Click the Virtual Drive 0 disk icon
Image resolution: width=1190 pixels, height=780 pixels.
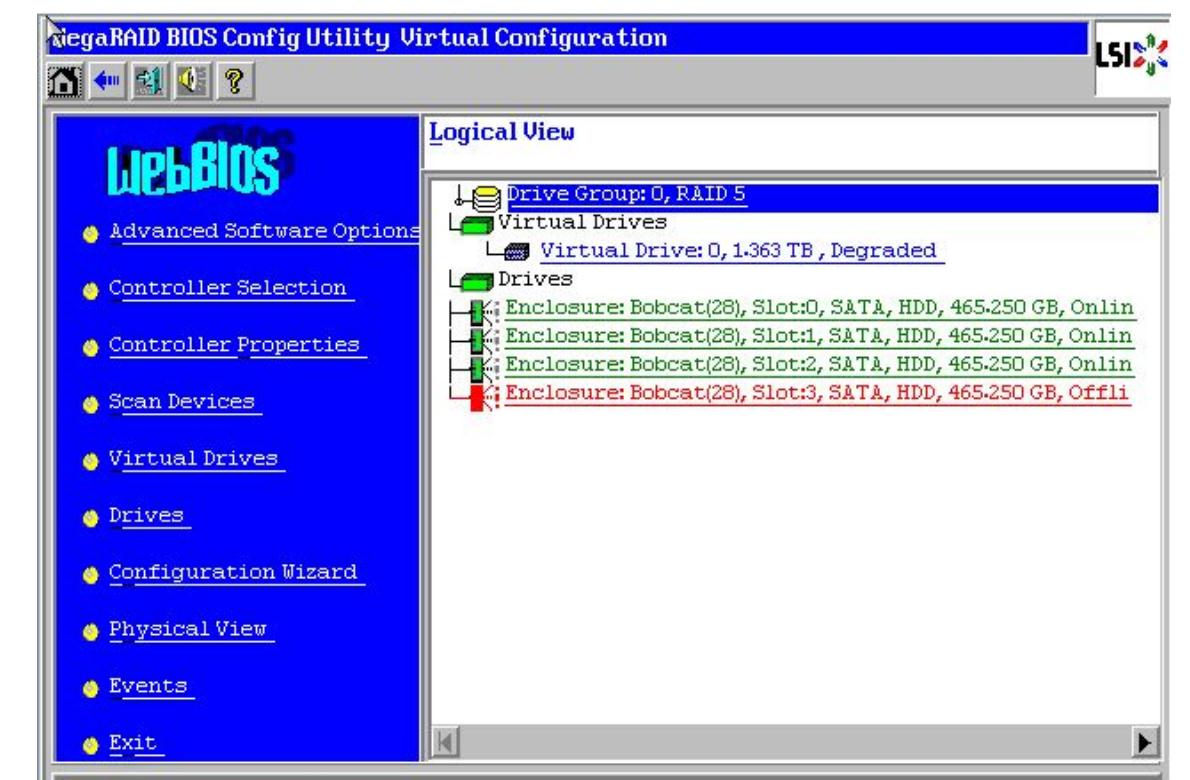click(x=517, y=252)
